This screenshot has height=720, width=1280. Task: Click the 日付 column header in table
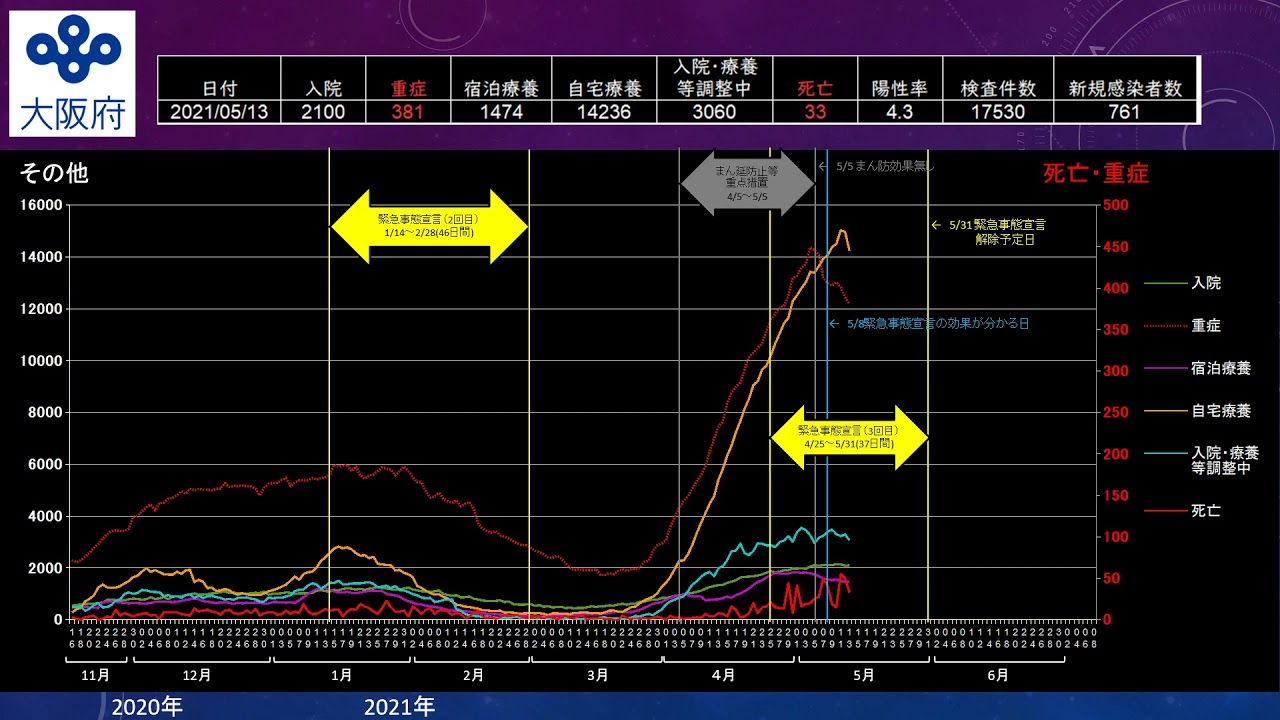click(219, 89)
